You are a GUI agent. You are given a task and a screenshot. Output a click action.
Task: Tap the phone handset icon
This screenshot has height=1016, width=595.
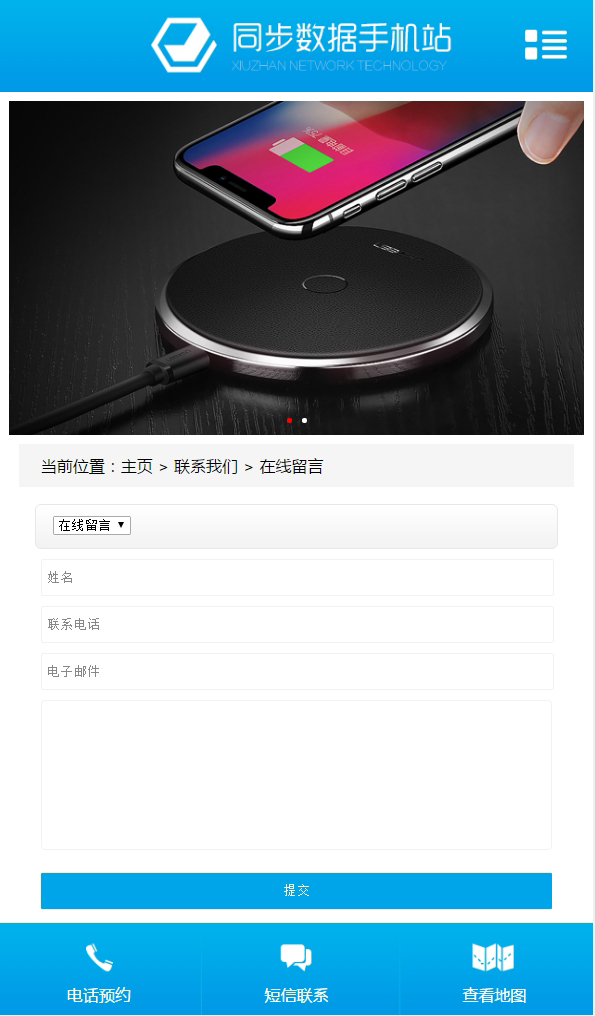pyautogui.click(x=99, y=958)
